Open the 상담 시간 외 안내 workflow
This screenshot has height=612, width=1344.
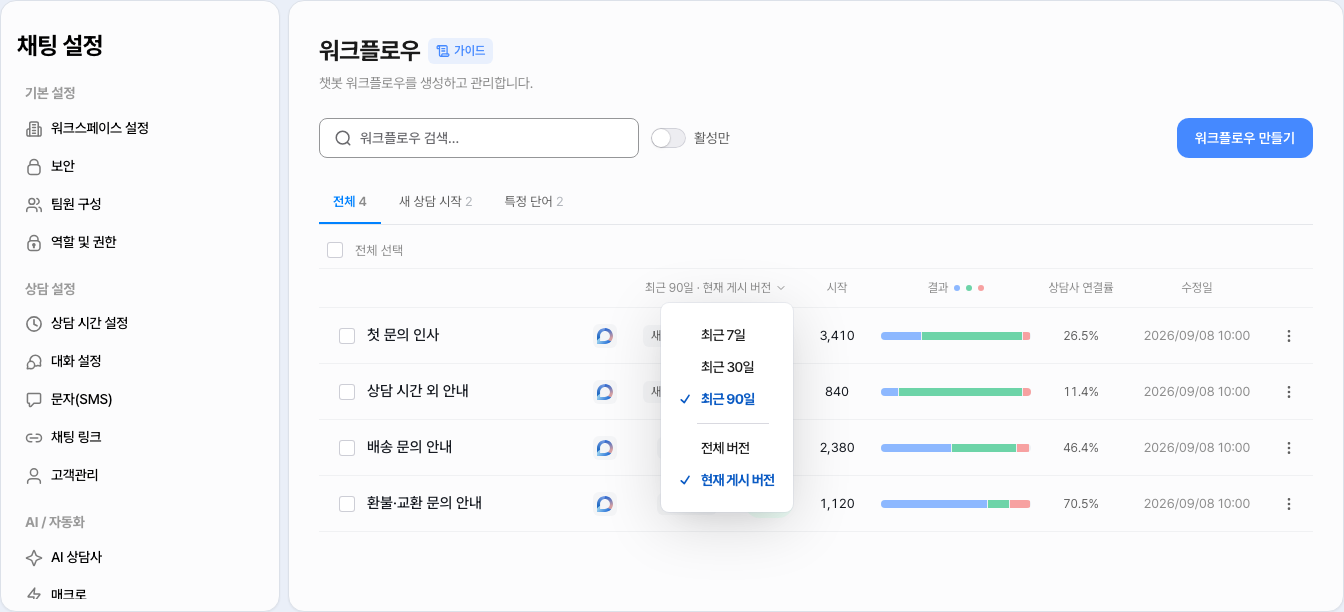coord(418,392)
